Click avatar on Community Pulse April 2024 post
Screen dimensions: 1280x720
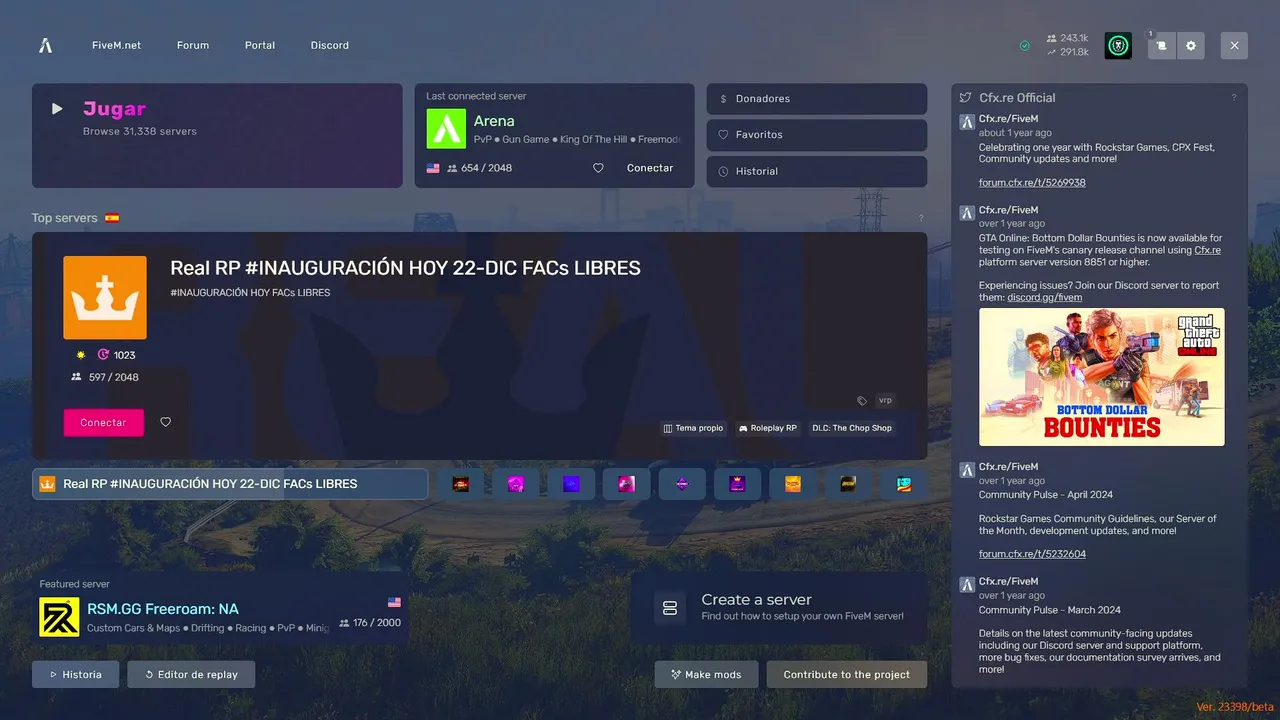(x=967, y=470)
